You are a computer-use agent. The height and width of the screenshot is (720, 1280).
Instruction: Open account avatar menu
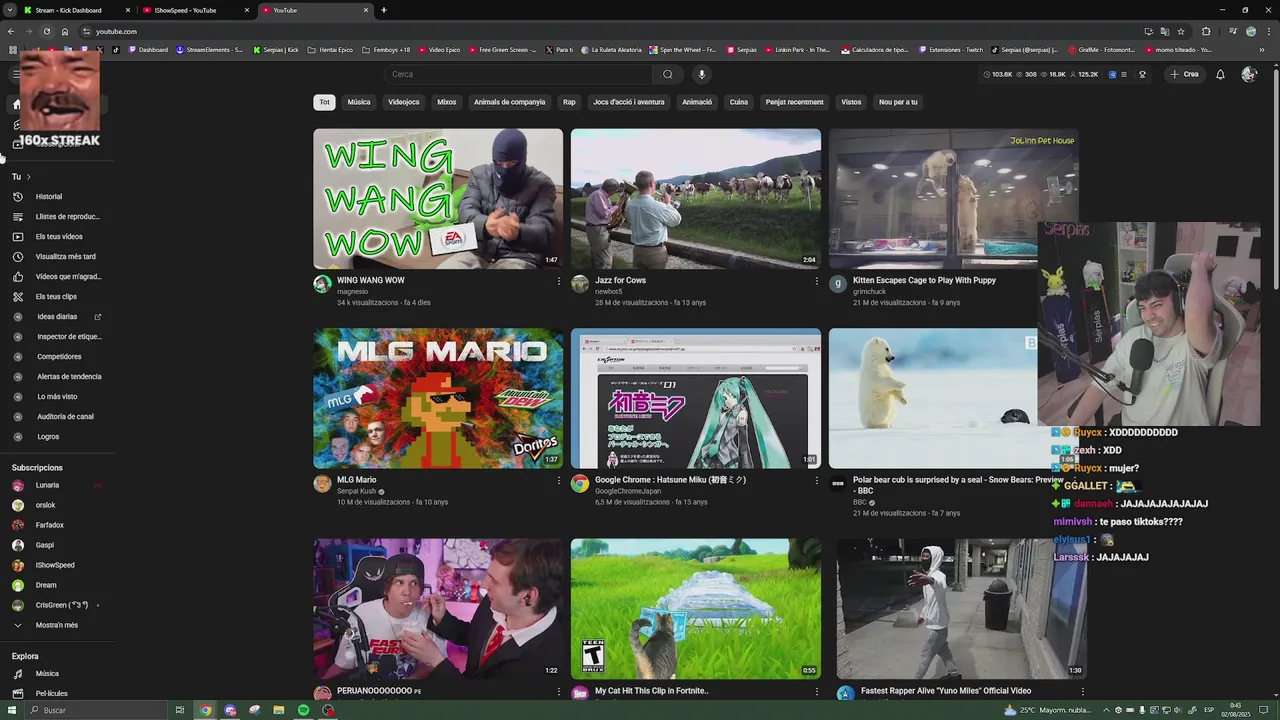tap(1248, 74)
